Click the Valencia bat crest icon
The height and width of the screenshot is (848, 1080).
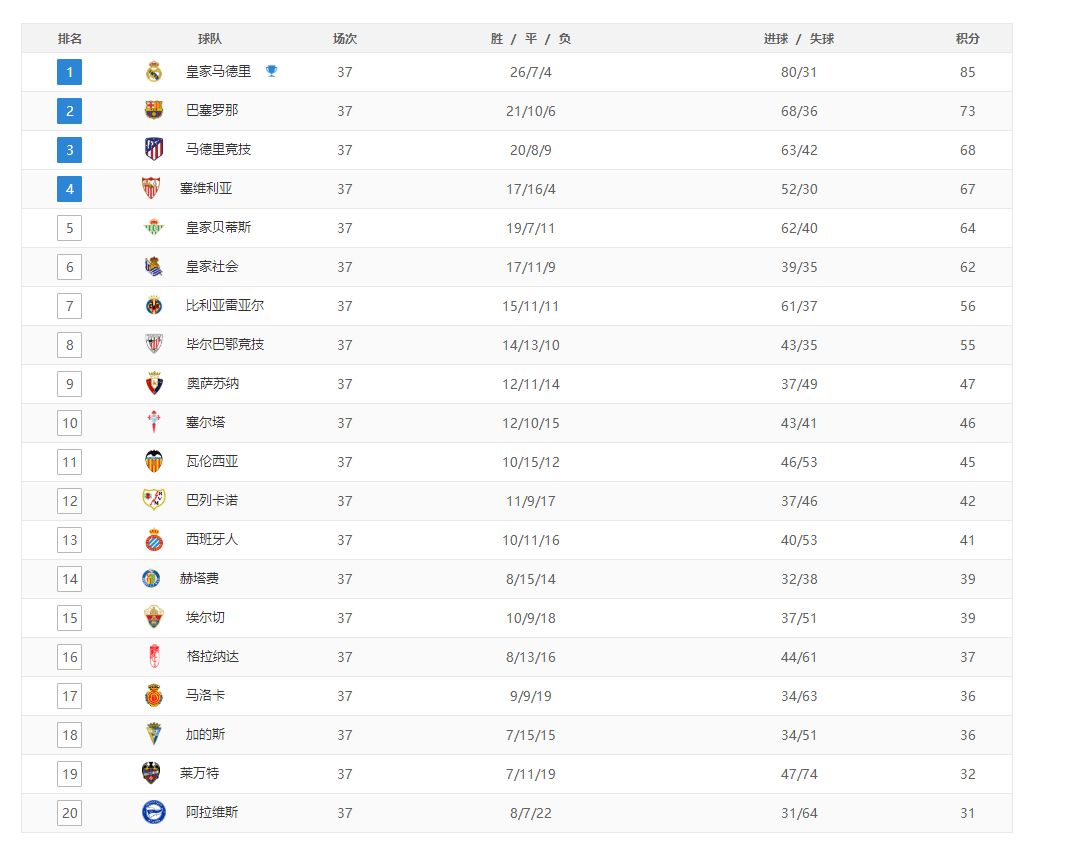(x=154, y=462)
